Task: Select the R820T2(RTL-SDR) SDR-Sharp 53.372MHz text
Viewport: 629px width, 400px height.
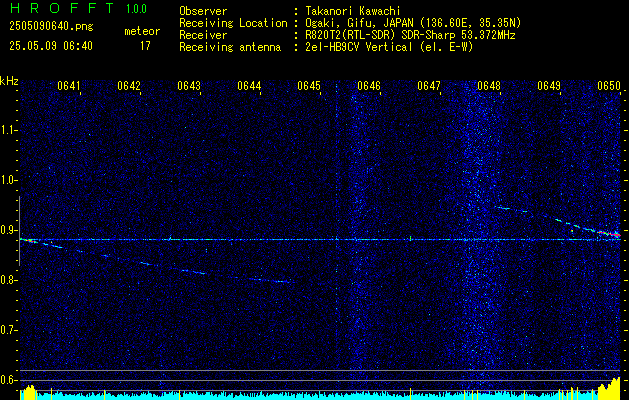Action: [x=410, y=35]
